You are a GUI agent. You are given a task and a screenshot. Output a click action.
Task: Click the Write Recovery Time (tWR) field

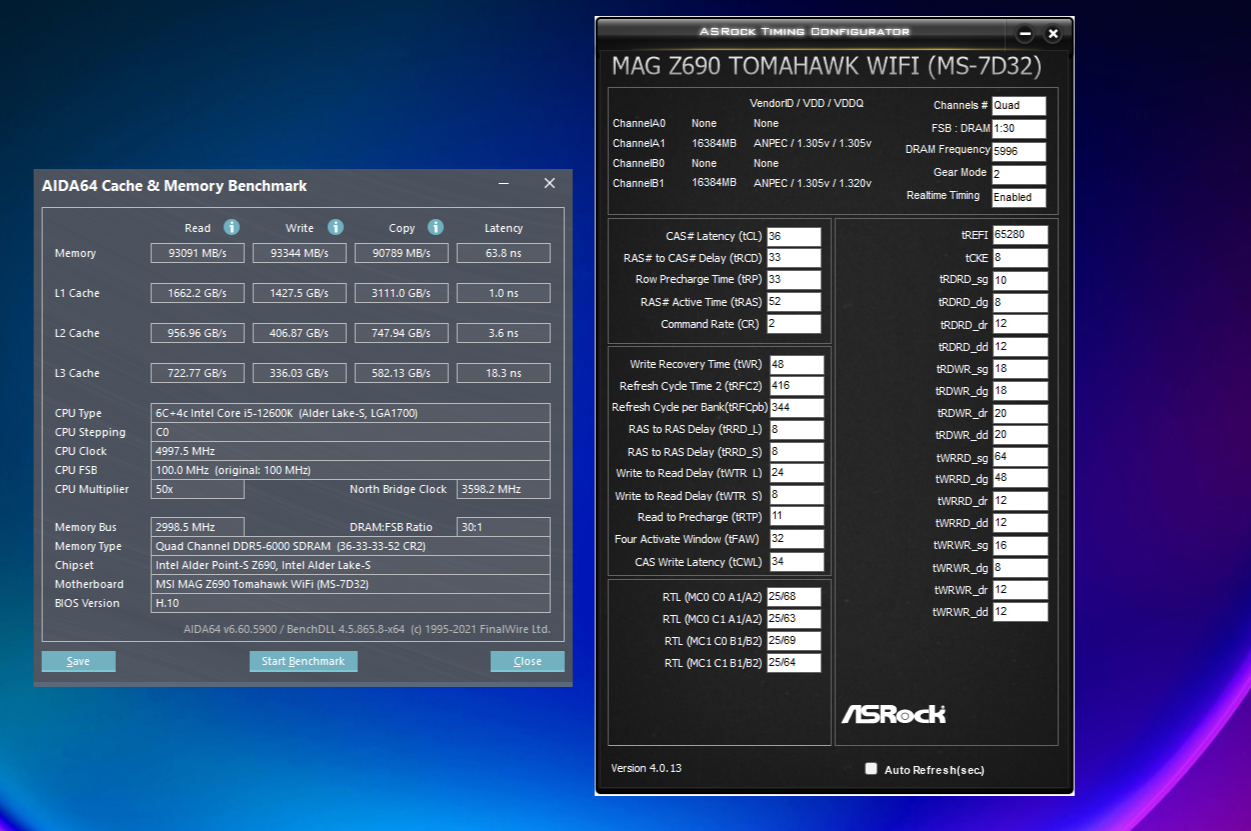796,364
